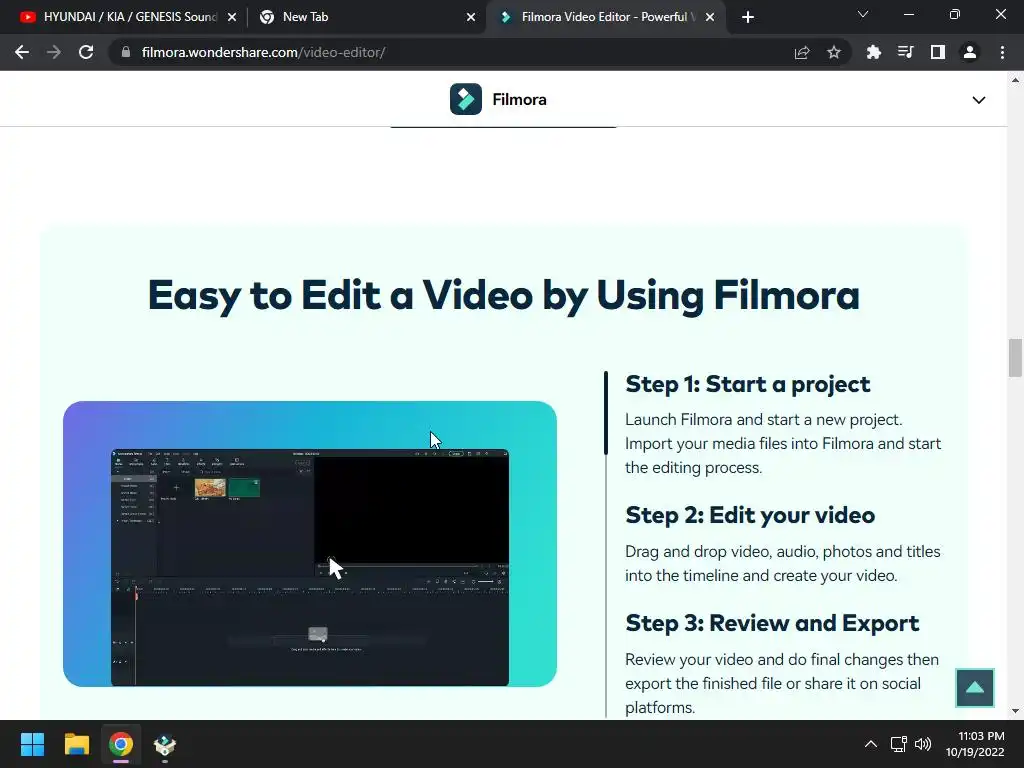Reload the Filmora page
The height and width of the screenshot is (768, 1024).
(86, 52)
